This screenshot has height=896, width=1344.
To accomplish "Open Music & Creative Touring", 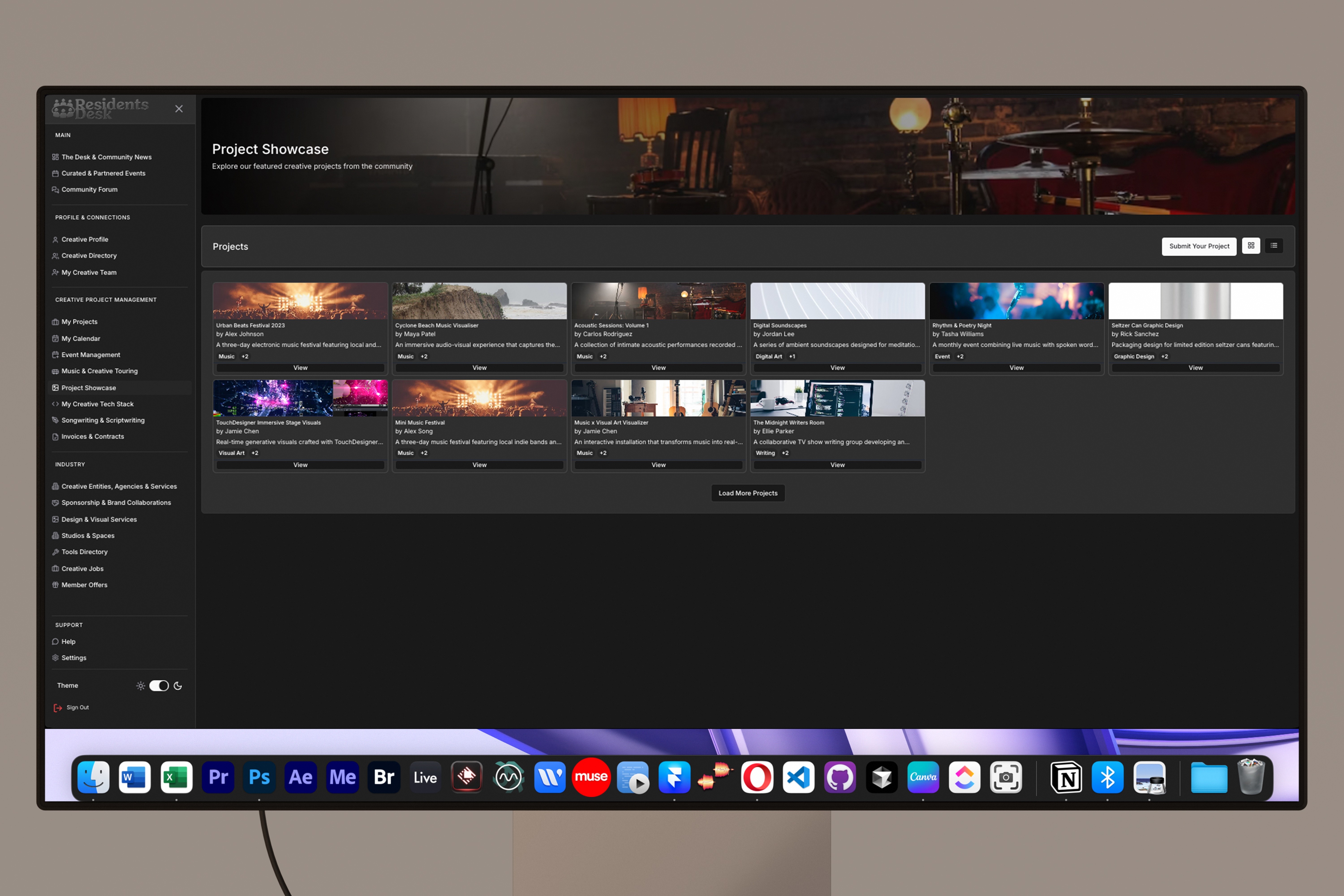I will coord(99,371).
